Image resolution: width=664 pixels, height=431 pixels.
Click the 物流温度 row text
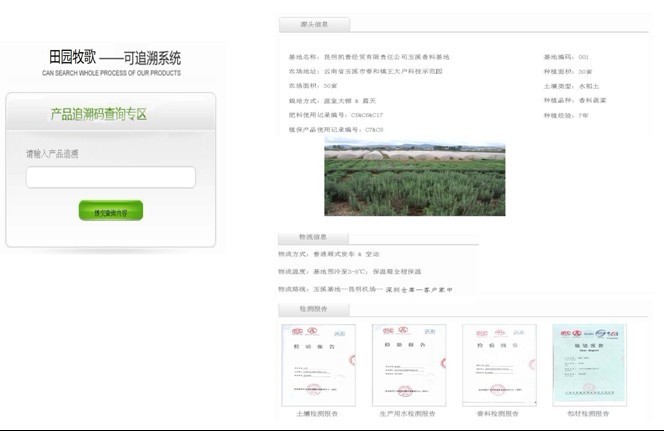pyautogui.click(x=350, y=271)
